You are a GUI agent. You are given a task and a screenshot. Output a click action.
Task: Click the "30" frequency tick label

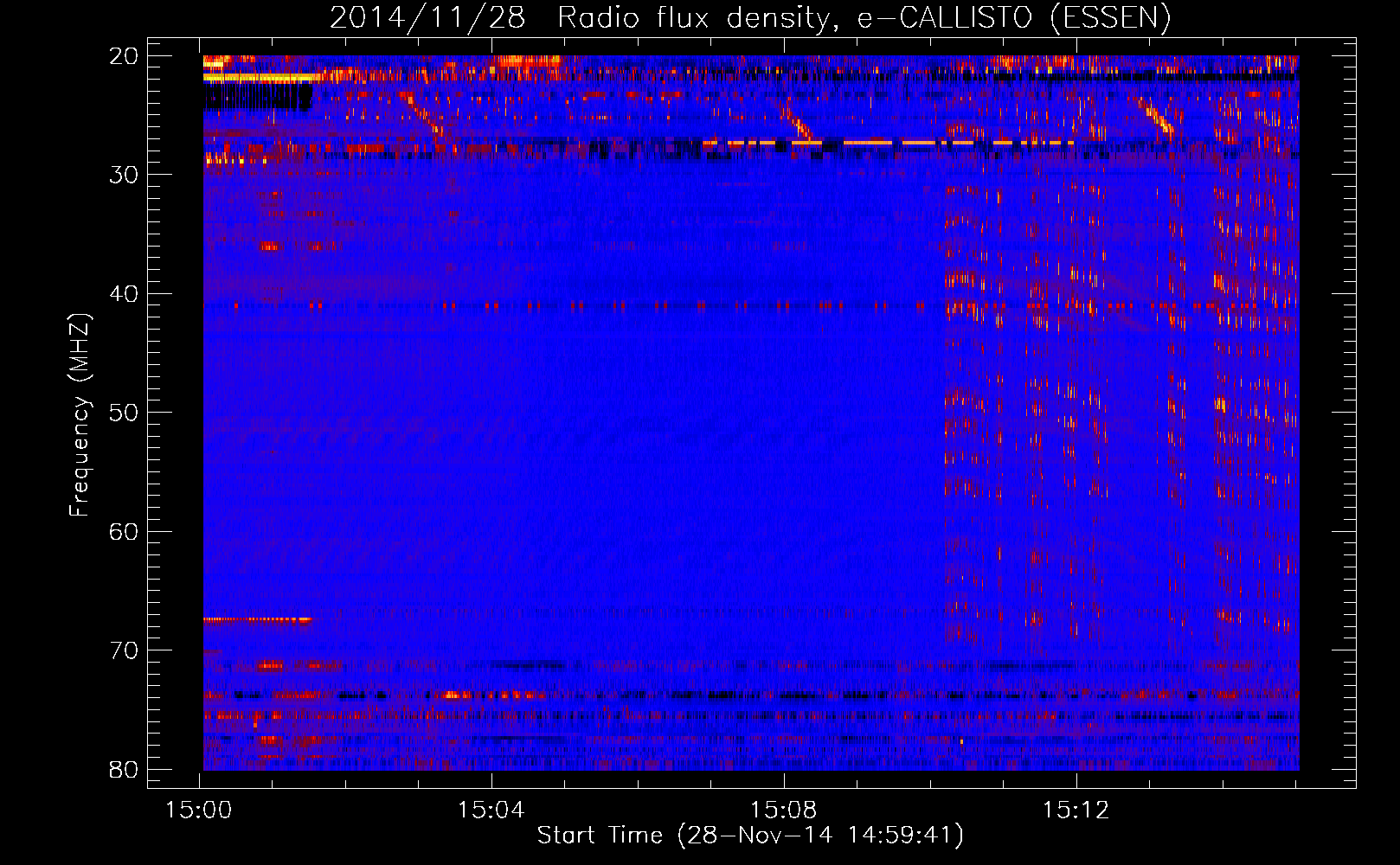coord(125,175)
